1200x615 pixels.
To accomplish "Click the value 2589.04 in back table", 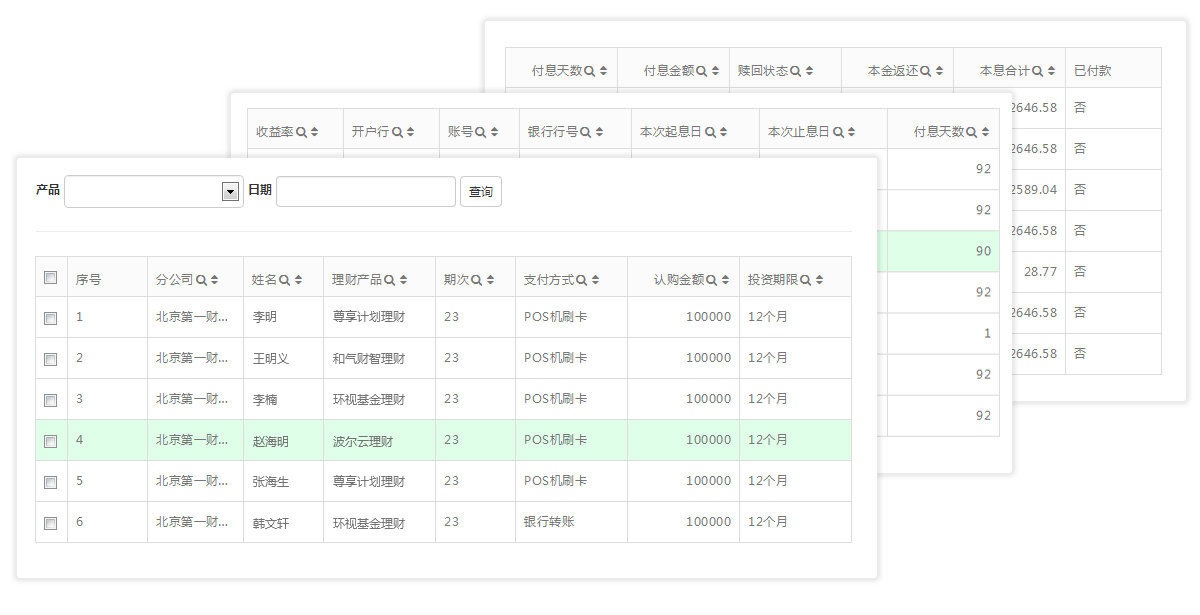I will (1033, 189).
